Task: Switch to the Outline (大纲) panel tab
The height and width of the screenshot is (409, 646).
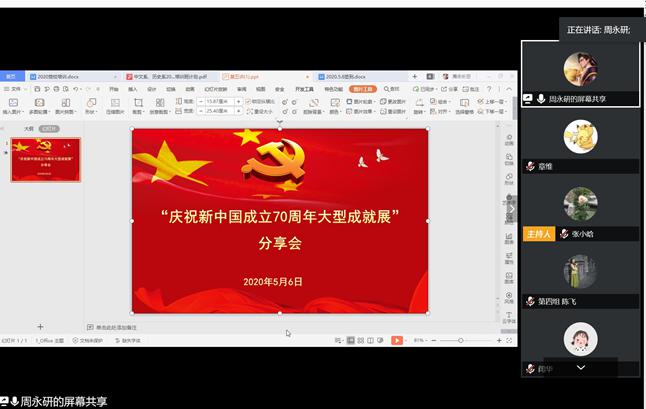Action: click(28, 129)
